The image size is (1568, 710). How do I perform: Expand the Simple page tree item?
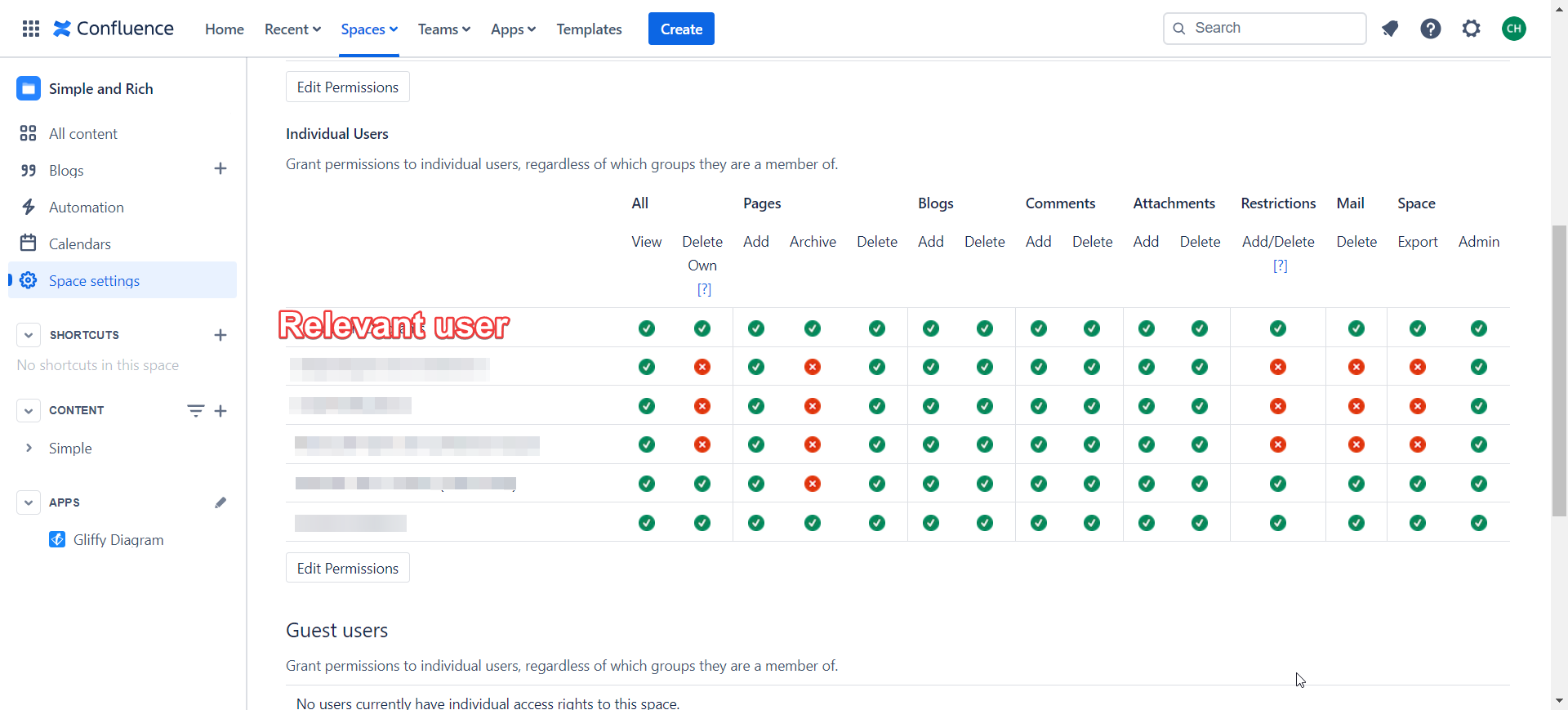click(29, 448)
